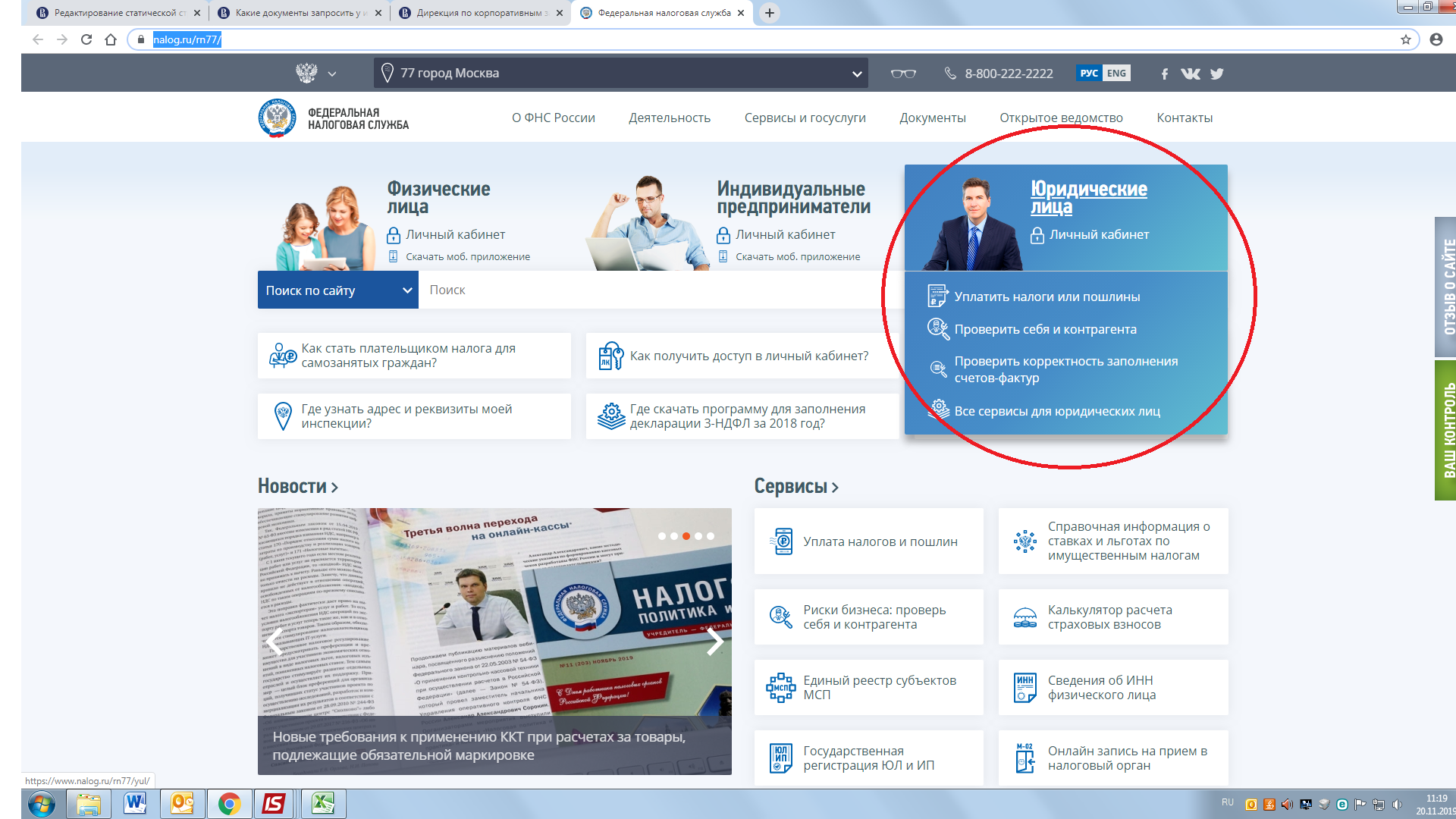Expand the chevron next to the coat of arms
The width and height of the screenshot is (1456, 819).
[331, 74]
